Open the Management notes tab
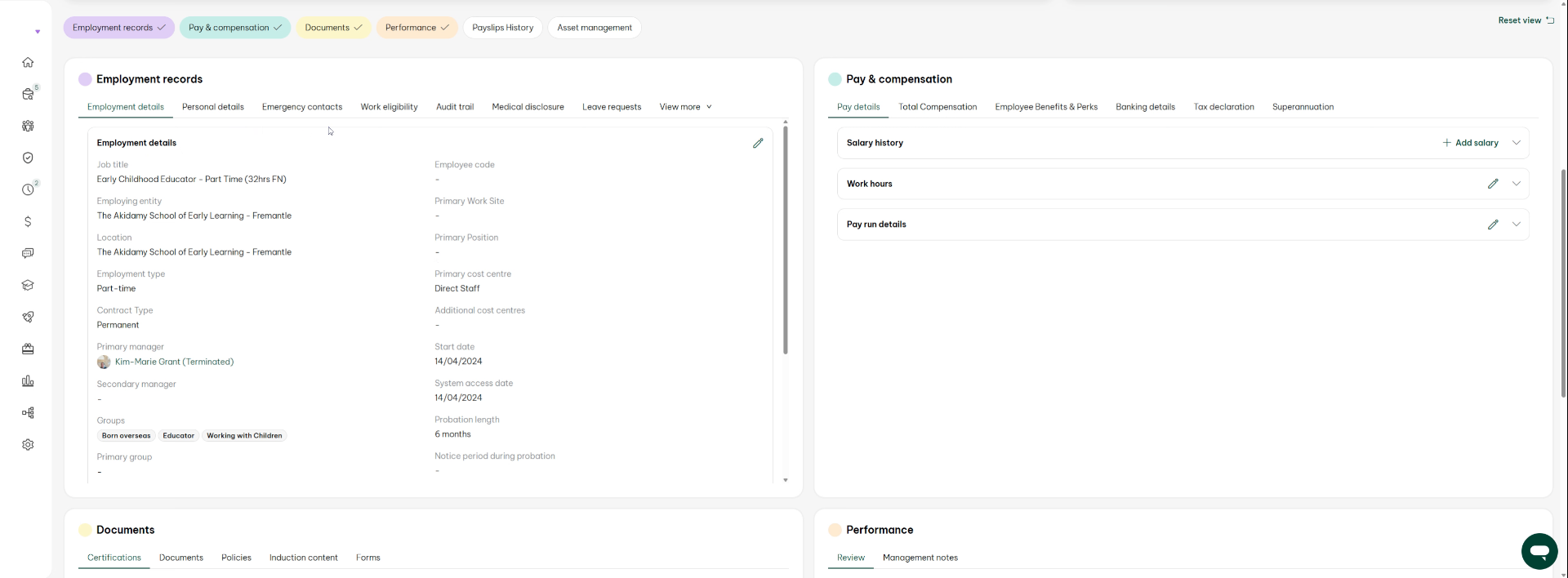This screenshot has height=578, width=1568. tap(920, 558)
